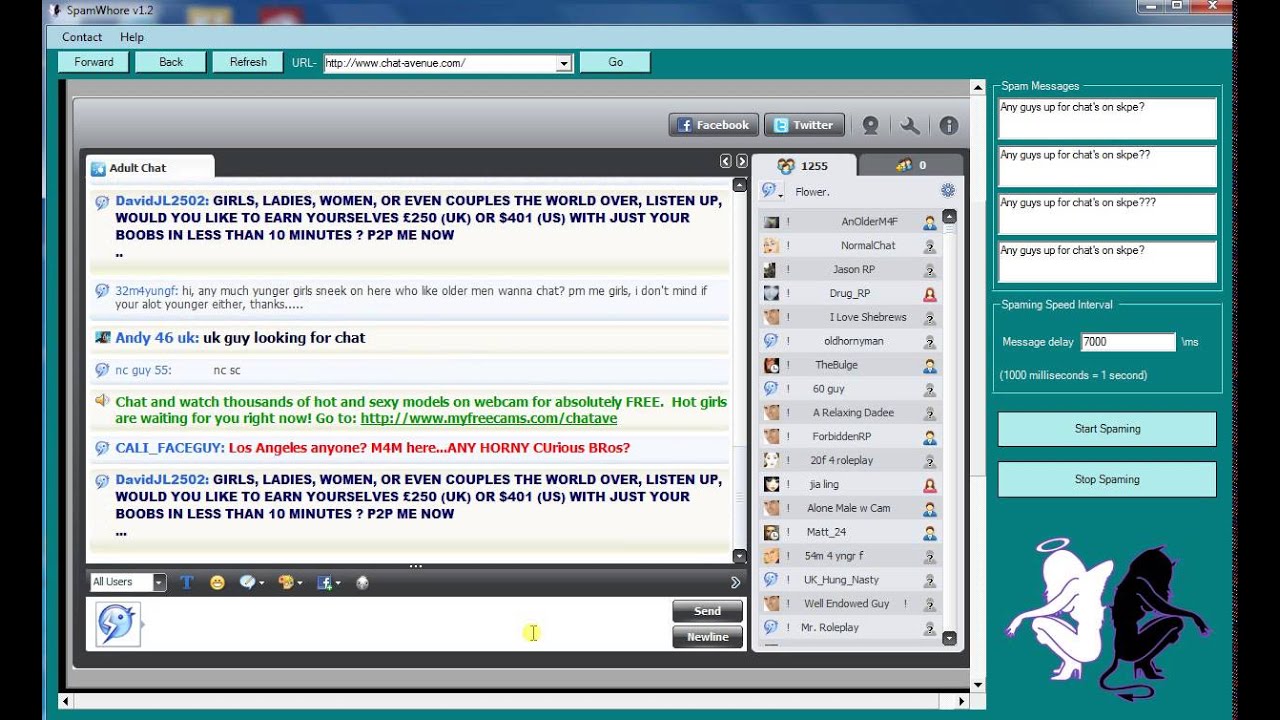Click the Facebook share button

(713, 125)
